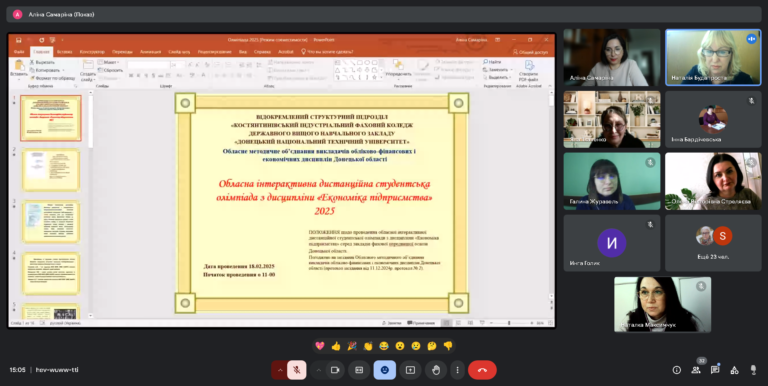The height and width of the screenshot is (386, 768).
Task: Select slide 3 thumbnail in PowerPoint panel
Action: [50, 221]
